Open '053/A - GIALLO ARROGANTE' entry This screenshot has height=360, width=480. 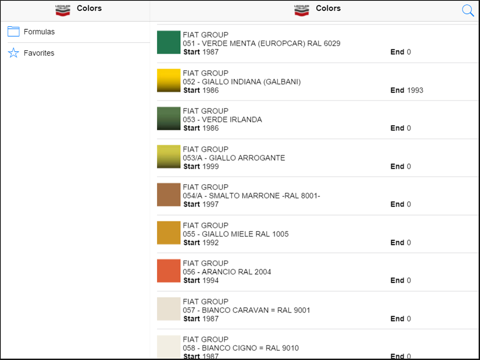click(x=234, y=158)
